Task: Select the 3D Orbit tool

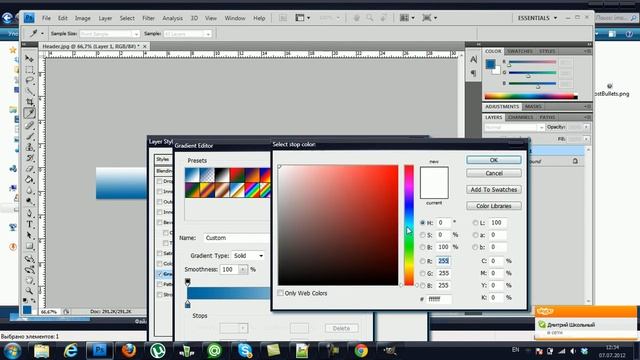Action: point(29,269)
